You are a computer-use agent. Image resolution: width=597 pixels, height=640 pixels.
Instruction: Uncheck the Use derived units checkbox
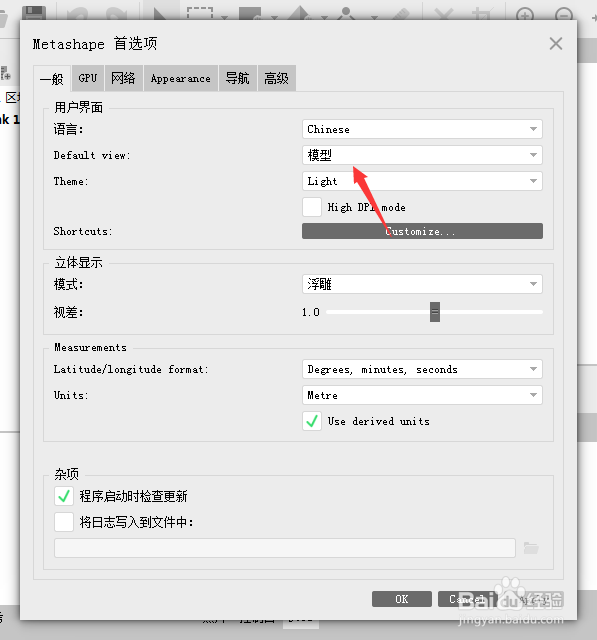tap(312, 421)
